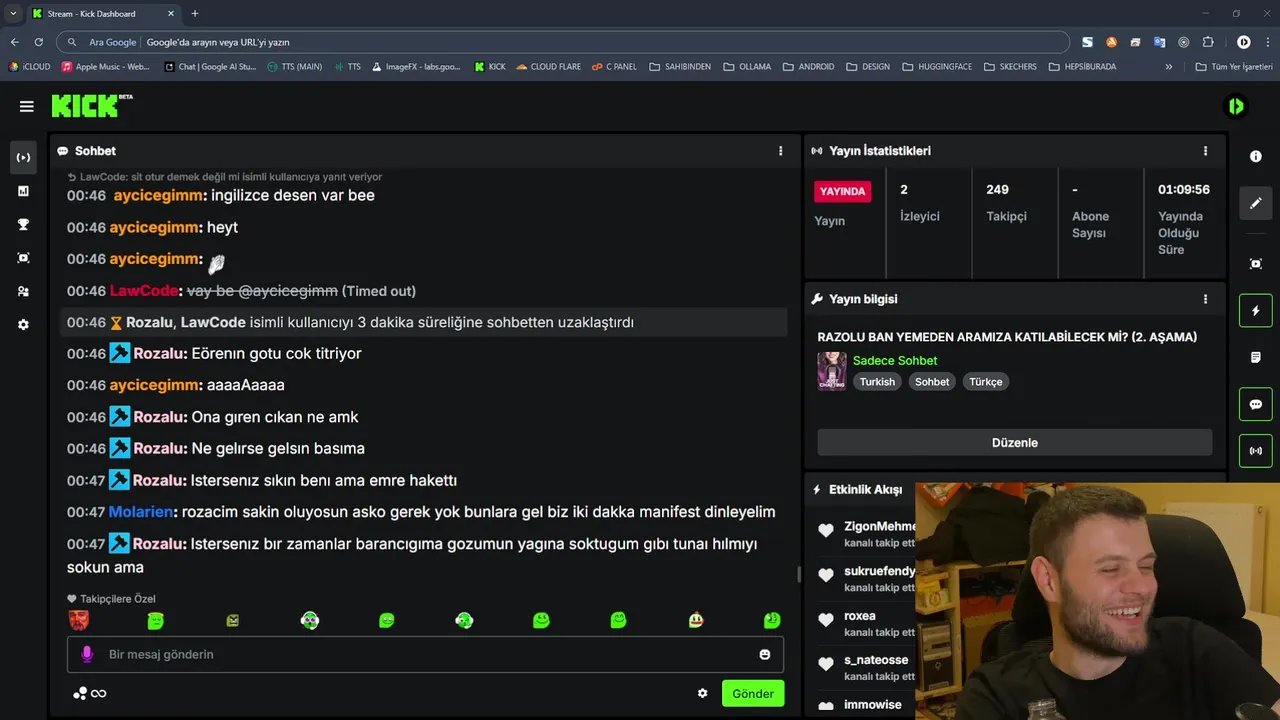Select the Stream broadcast sidebar icon

tap(23, 157)
